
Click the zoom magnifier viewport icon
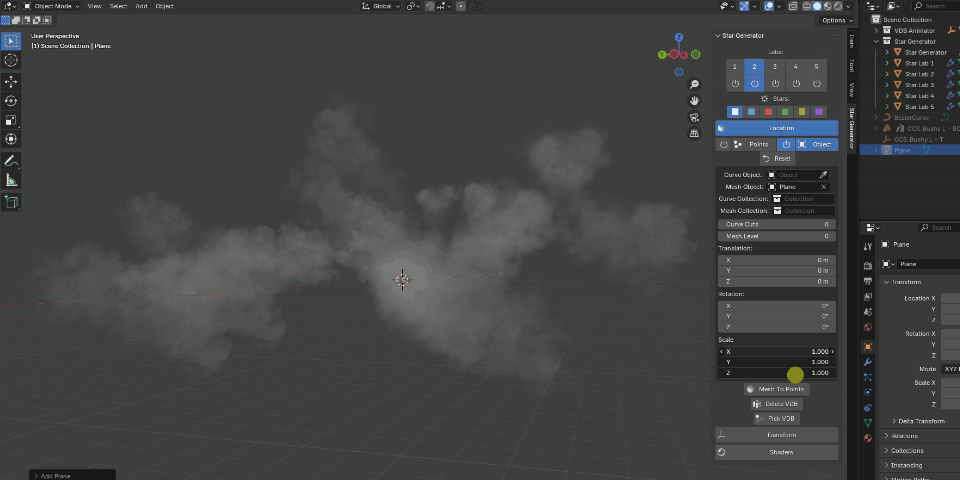[694, 84]
